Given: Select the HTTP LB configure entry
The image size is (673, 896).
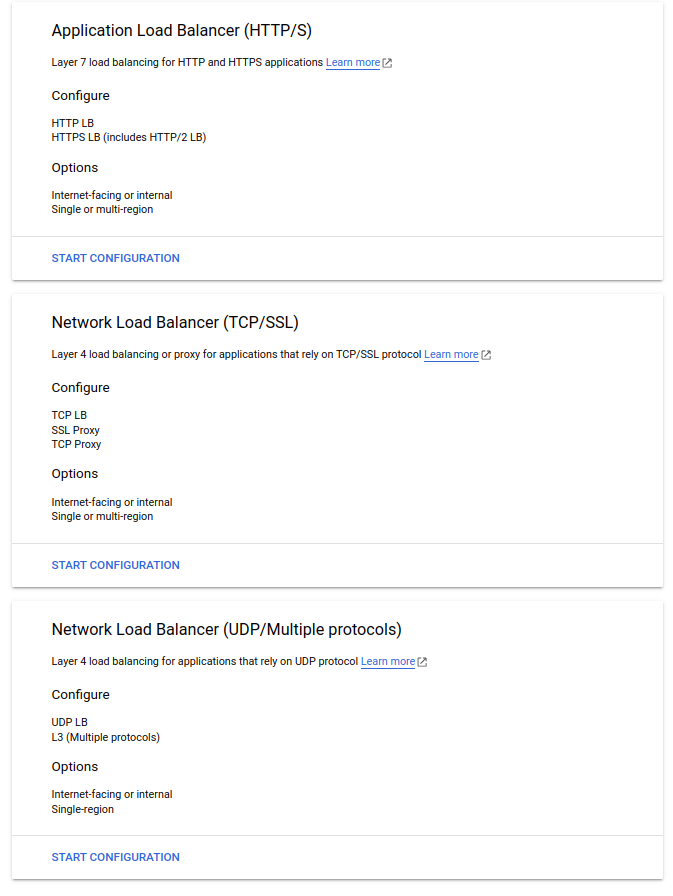Looking at the screenshot, I should point(73,123).
